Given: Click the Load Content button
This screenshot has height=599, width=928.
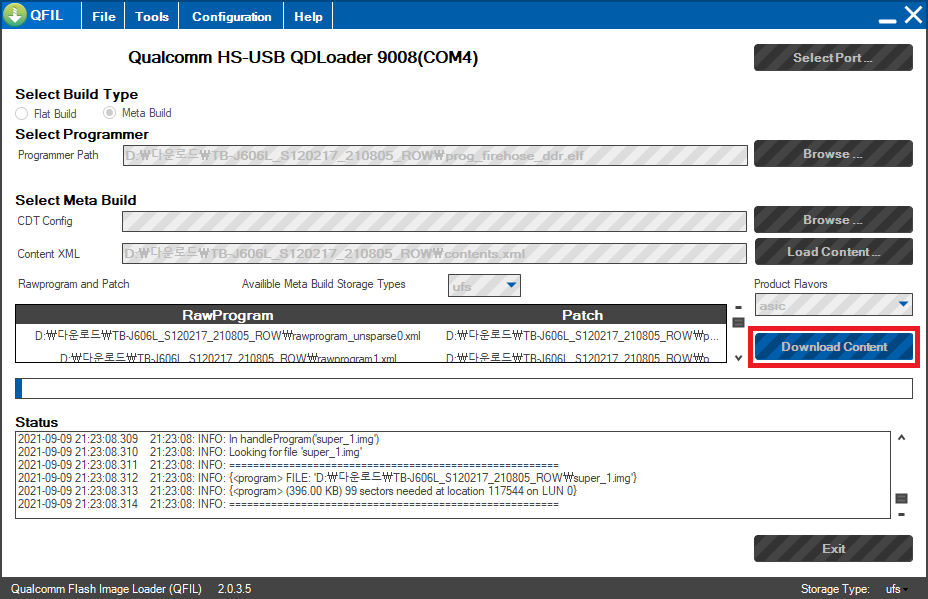Looking at the screenshot, I should (x=833, y=252).
